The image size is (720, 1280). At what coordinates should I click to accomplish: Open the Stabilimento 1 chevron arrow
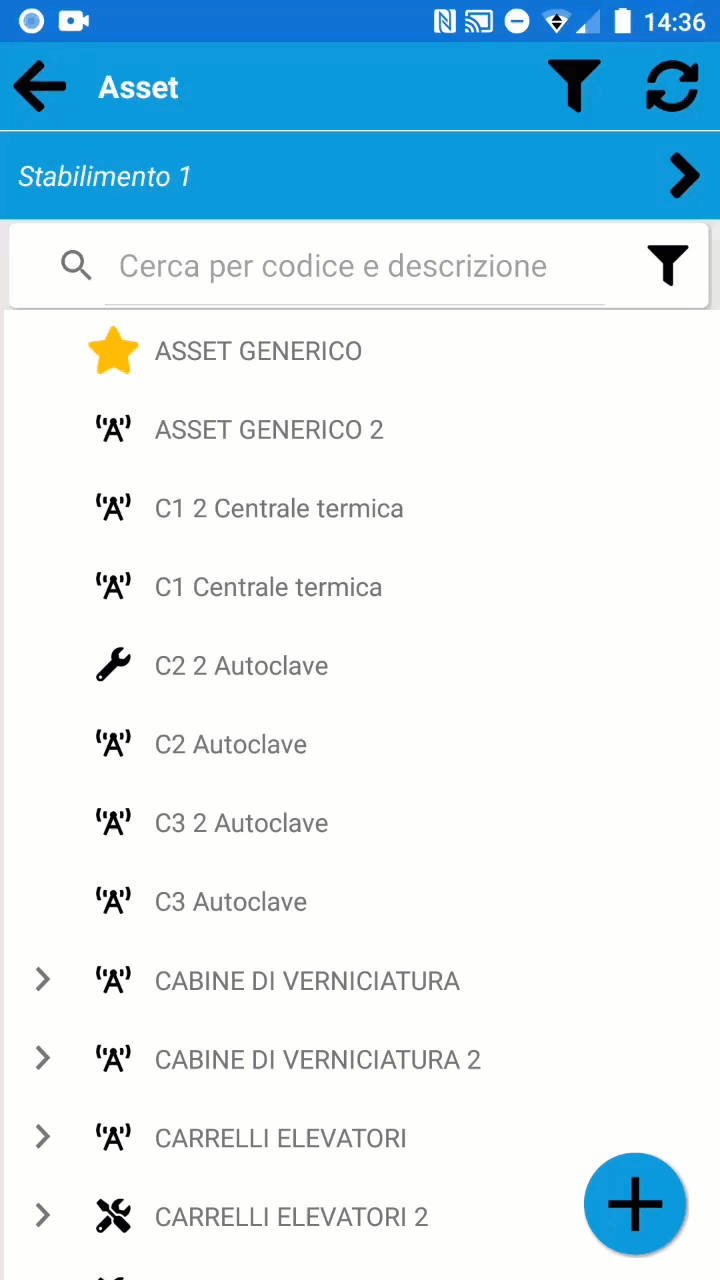(684, 176)
